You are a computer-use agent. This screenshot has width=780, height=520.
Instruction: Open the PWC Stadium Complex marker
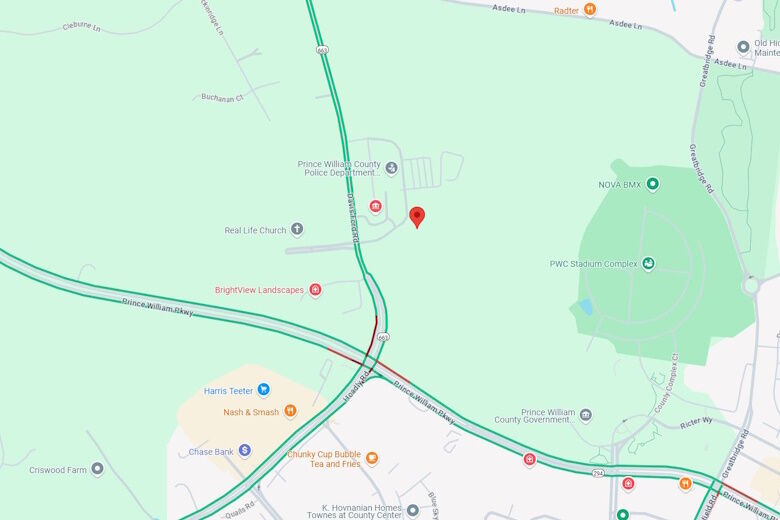[x=648, y=263]
